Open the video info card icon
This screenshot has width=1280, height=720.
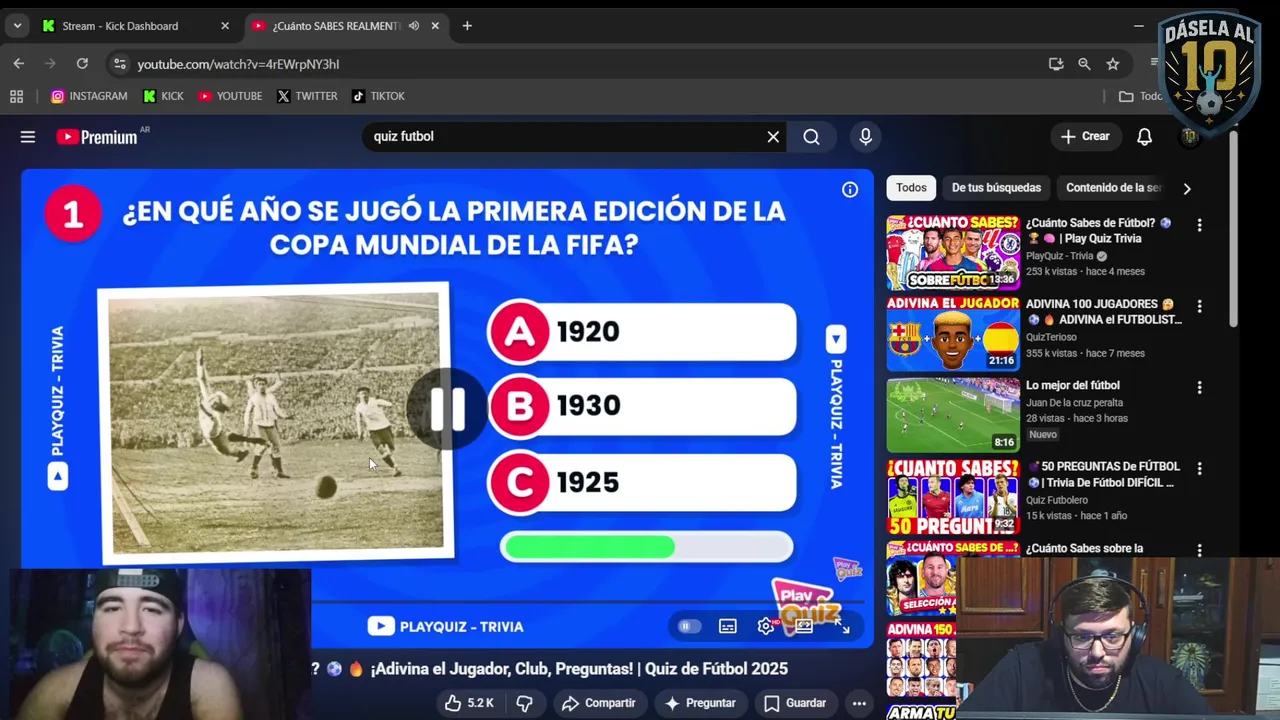pyautogui.click(x=850, y=189)
